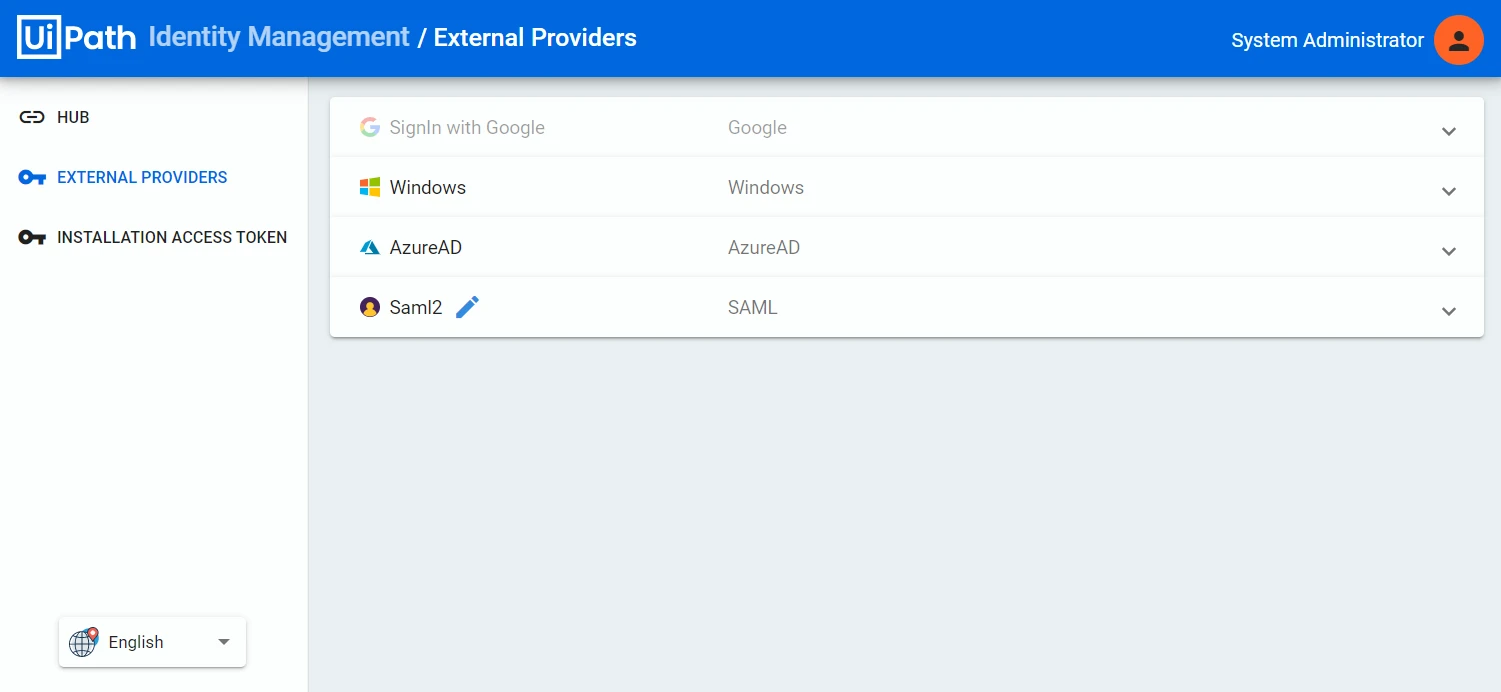Viewport: 1501px width, 692px height.
Task: Expand the Windows provider row chevron
Action: (x=1448, y=191)
